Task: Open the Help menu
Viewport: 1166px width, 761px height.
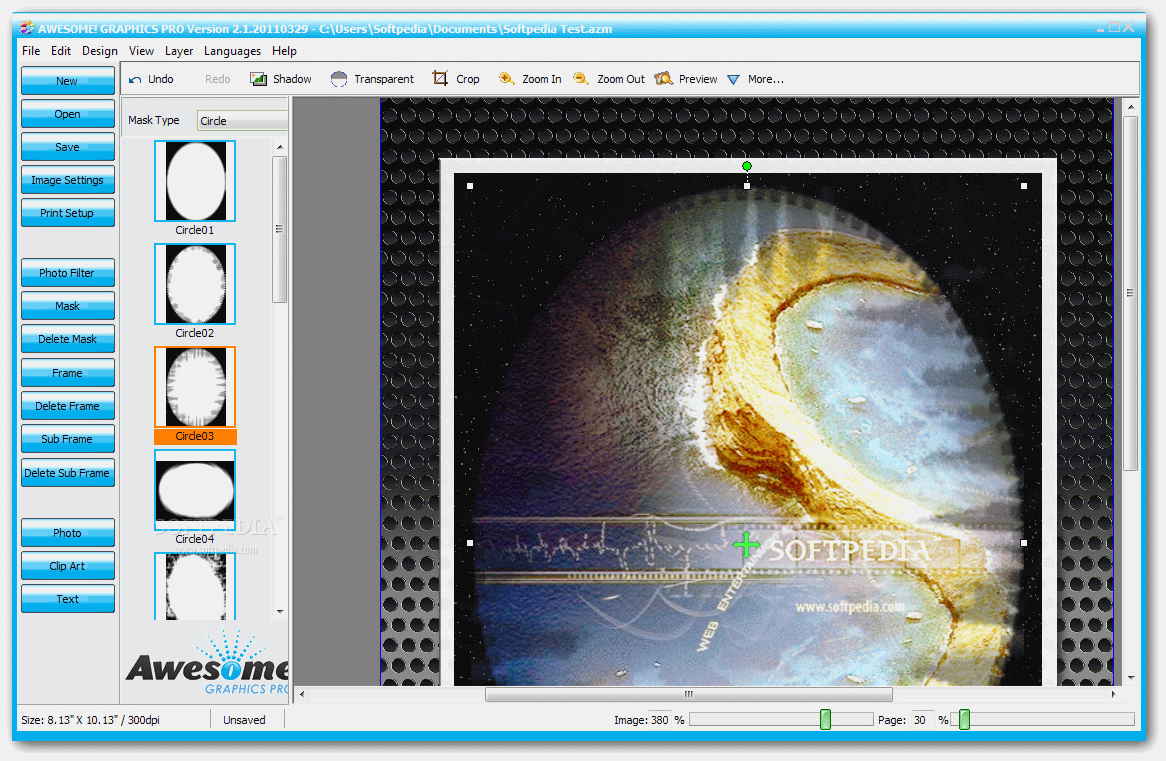Action: pyautogui.click(x=284, y=51)
